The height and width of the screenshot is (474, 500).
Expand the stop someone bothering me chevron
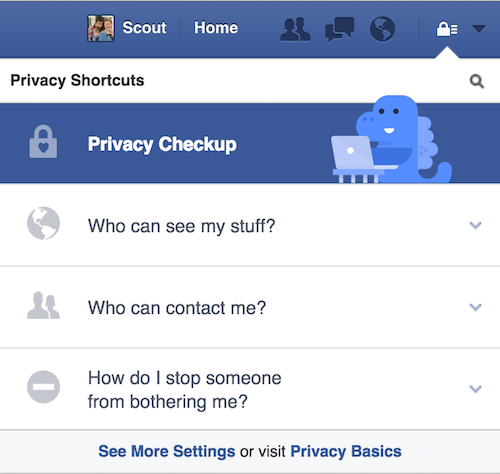coord(475,389)
